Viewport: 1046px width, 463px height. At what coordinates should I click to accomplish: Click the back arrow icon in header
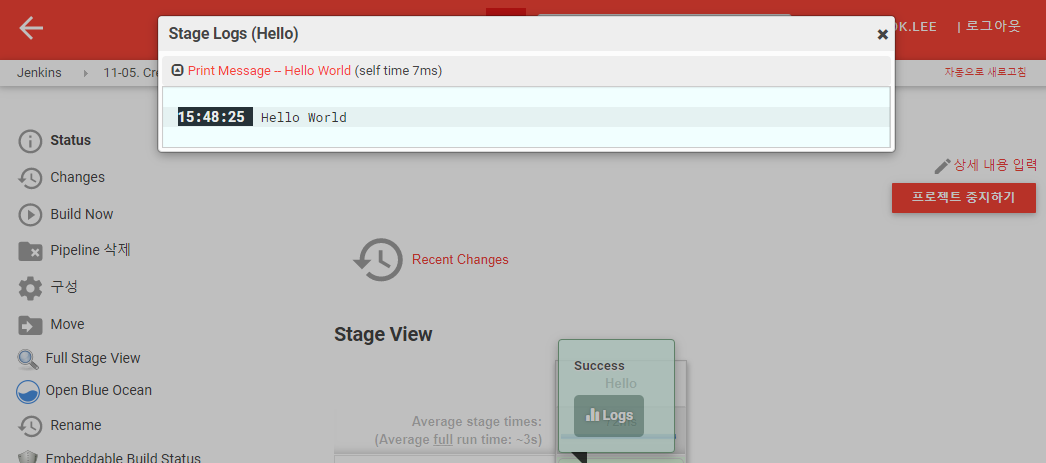[x=31, y=28]
